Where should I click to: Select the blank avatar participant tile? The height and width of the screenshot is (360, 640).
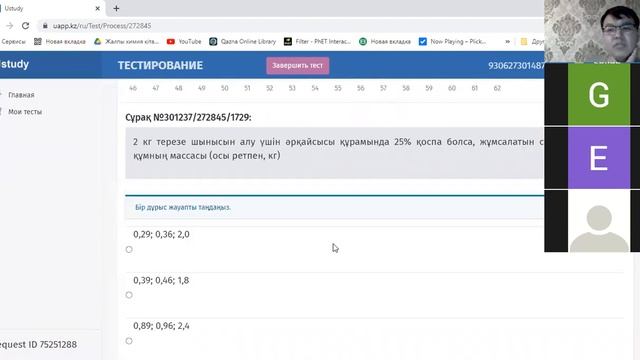pyautogui.click(x=598, y=221)
